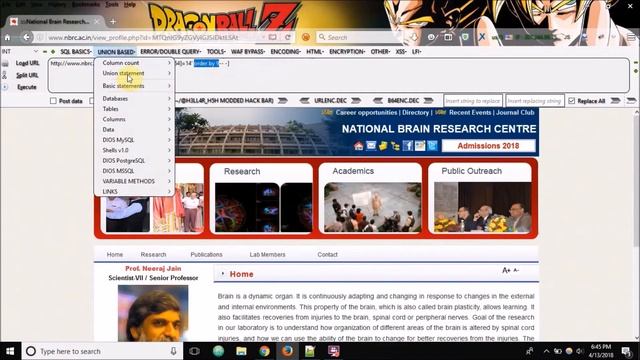The height and width of the screenshot is (360, 640).
Task: Click the mail icon in NBRC header
Action: point(371,145)
